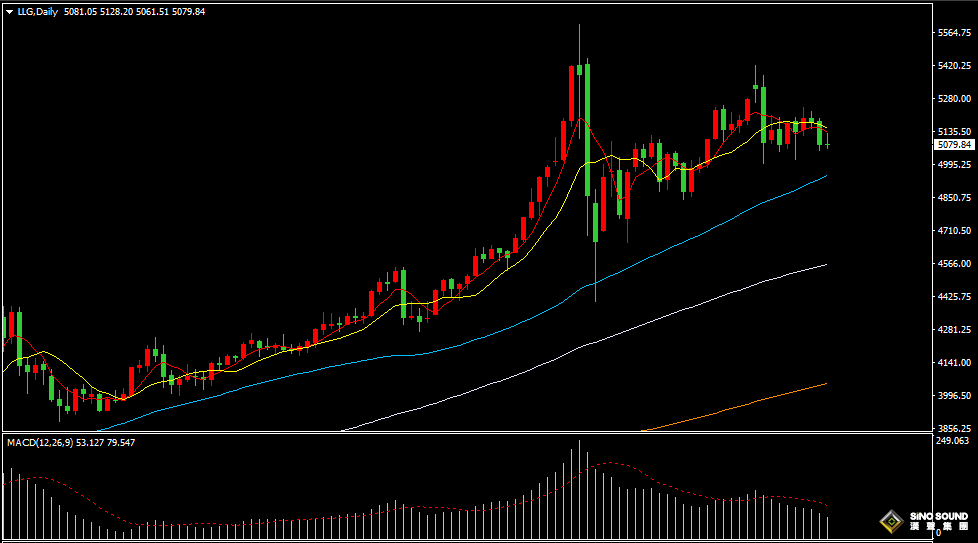Click the 3856.25 price axis label
This screenshot has width=978, height=543.
pyautogui.click(x=954, y=428)
